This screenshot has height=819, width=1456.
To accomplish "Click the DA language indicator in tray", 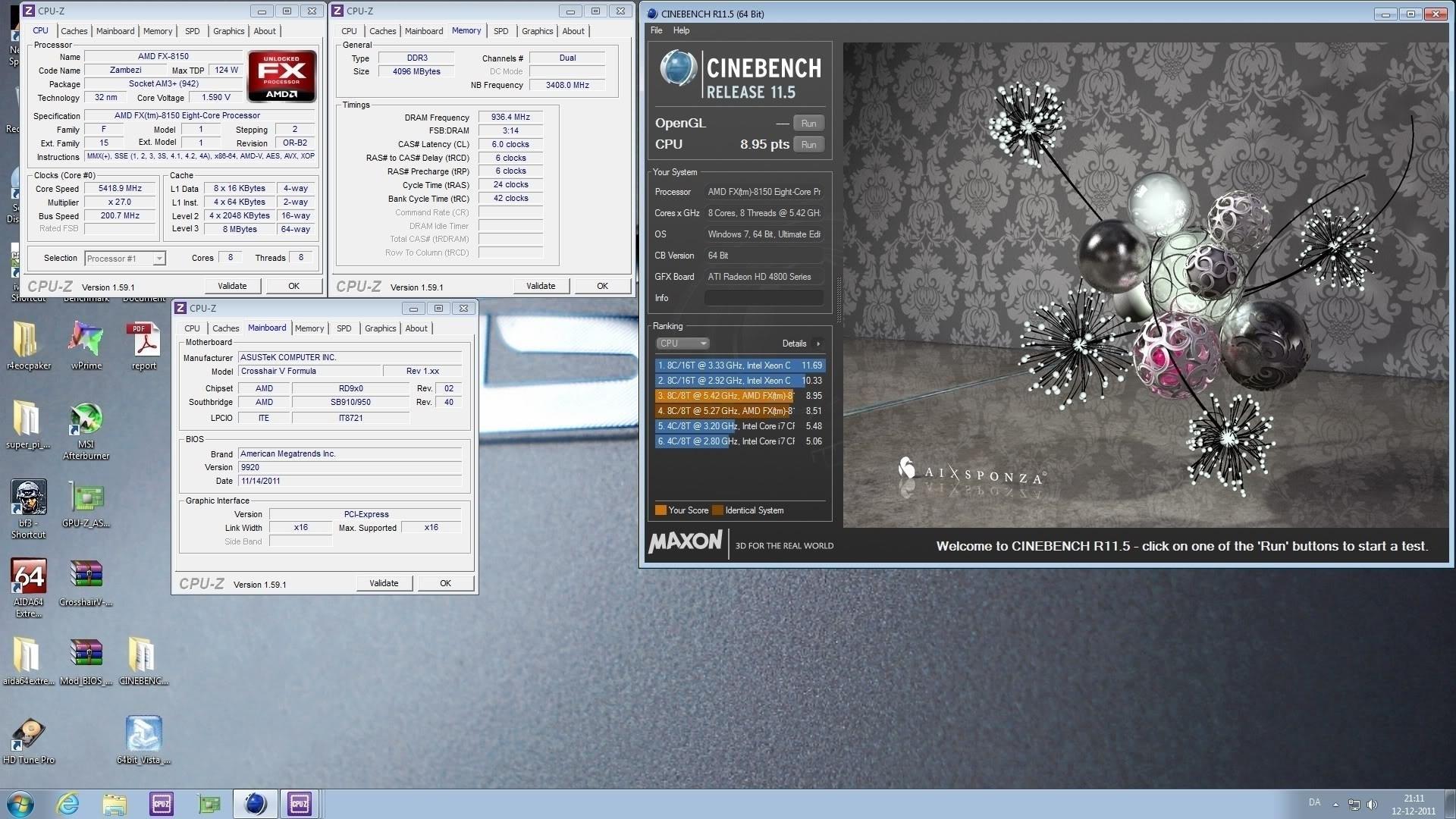I will click(1314, 802).
